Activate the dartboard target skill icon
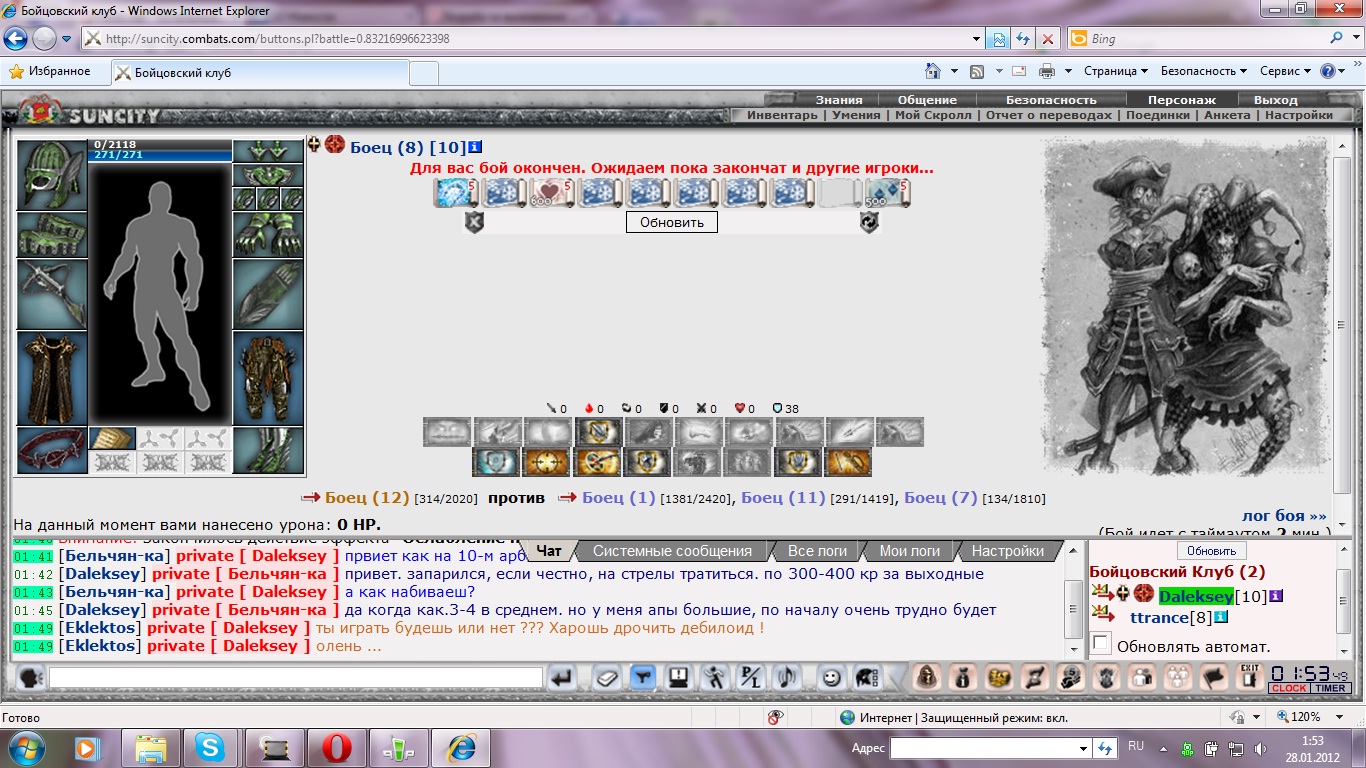The height and width of the screenshot is (768, 1366). click(x=598, y=462)
